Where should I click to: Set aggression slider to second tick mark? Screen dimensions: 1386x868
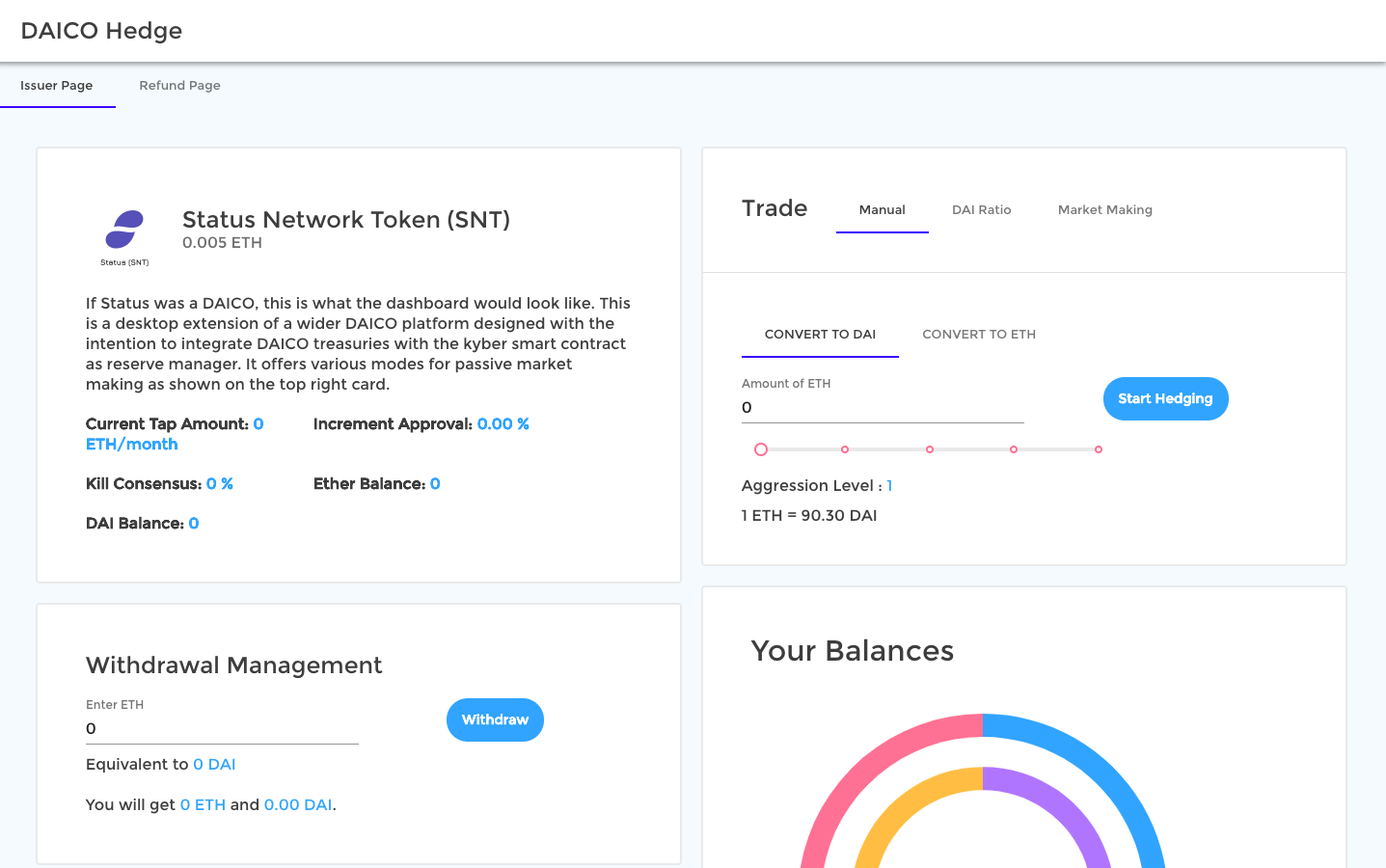tap(845, 449)
